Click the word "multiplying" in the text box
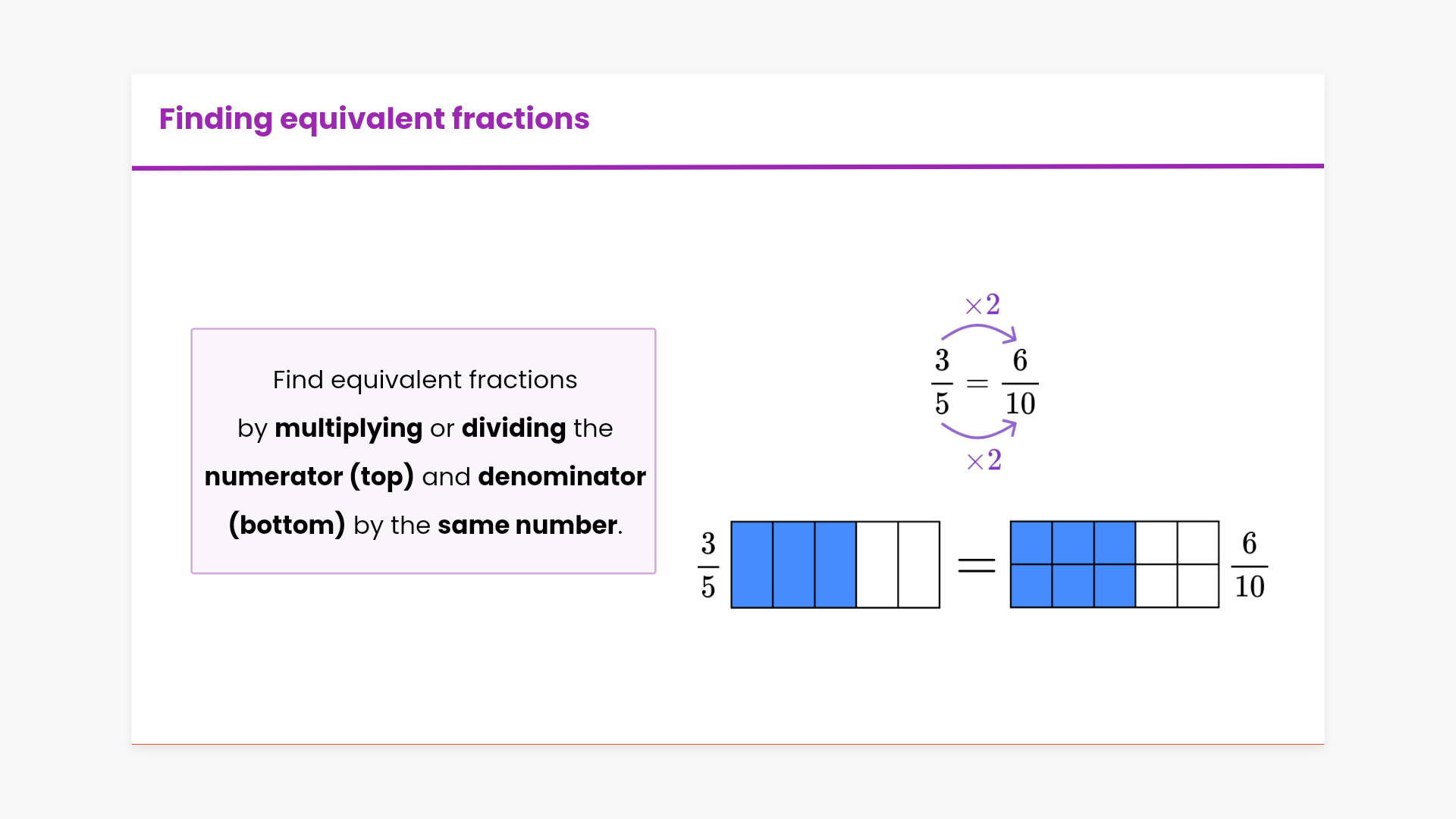Image resolution: width=1456 pixels, height=819 pixels. [348, 428]
